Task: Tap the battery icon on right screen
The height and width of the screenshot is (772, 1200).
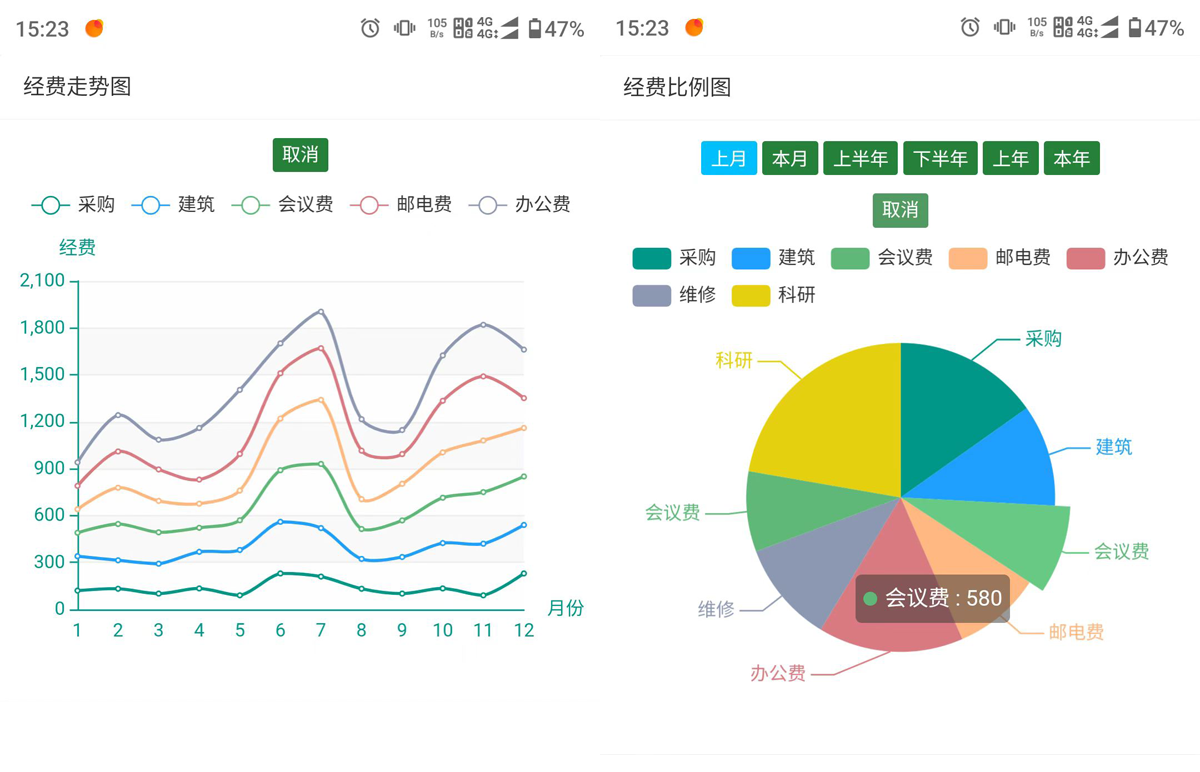Action: 1134,28
